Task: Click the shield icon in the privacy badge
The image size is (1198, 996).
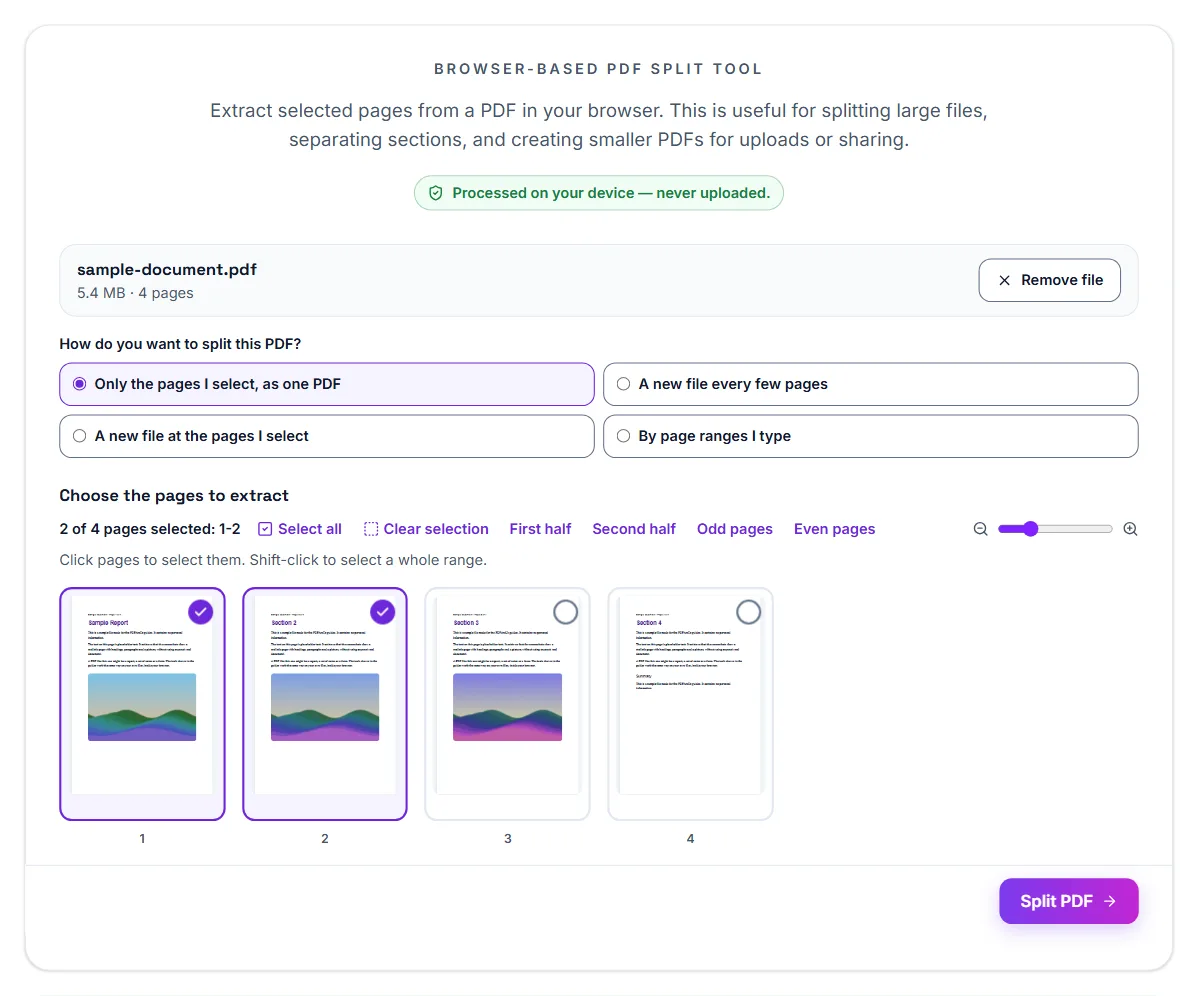Action: click(435, 193)
